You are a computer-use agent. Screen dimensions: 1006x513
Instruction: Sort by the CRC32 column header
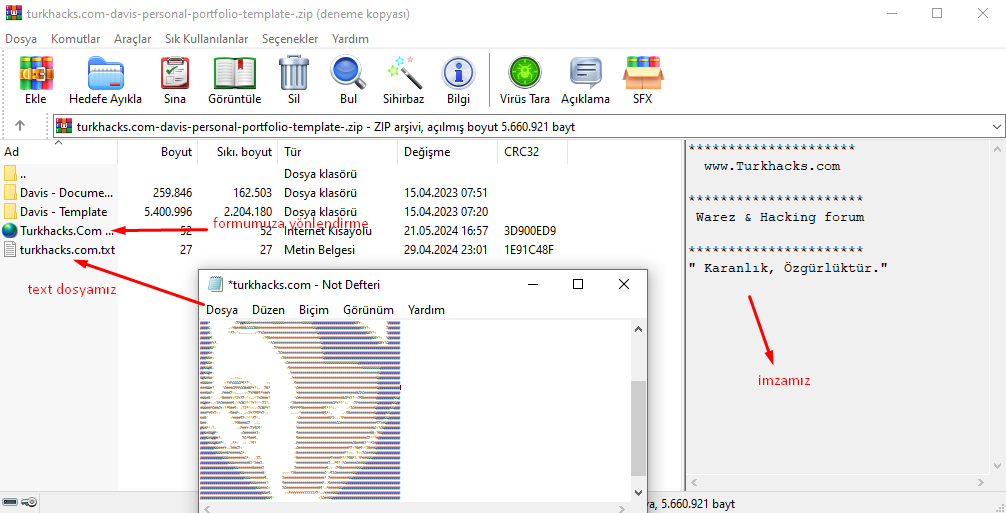pos(532,152)
